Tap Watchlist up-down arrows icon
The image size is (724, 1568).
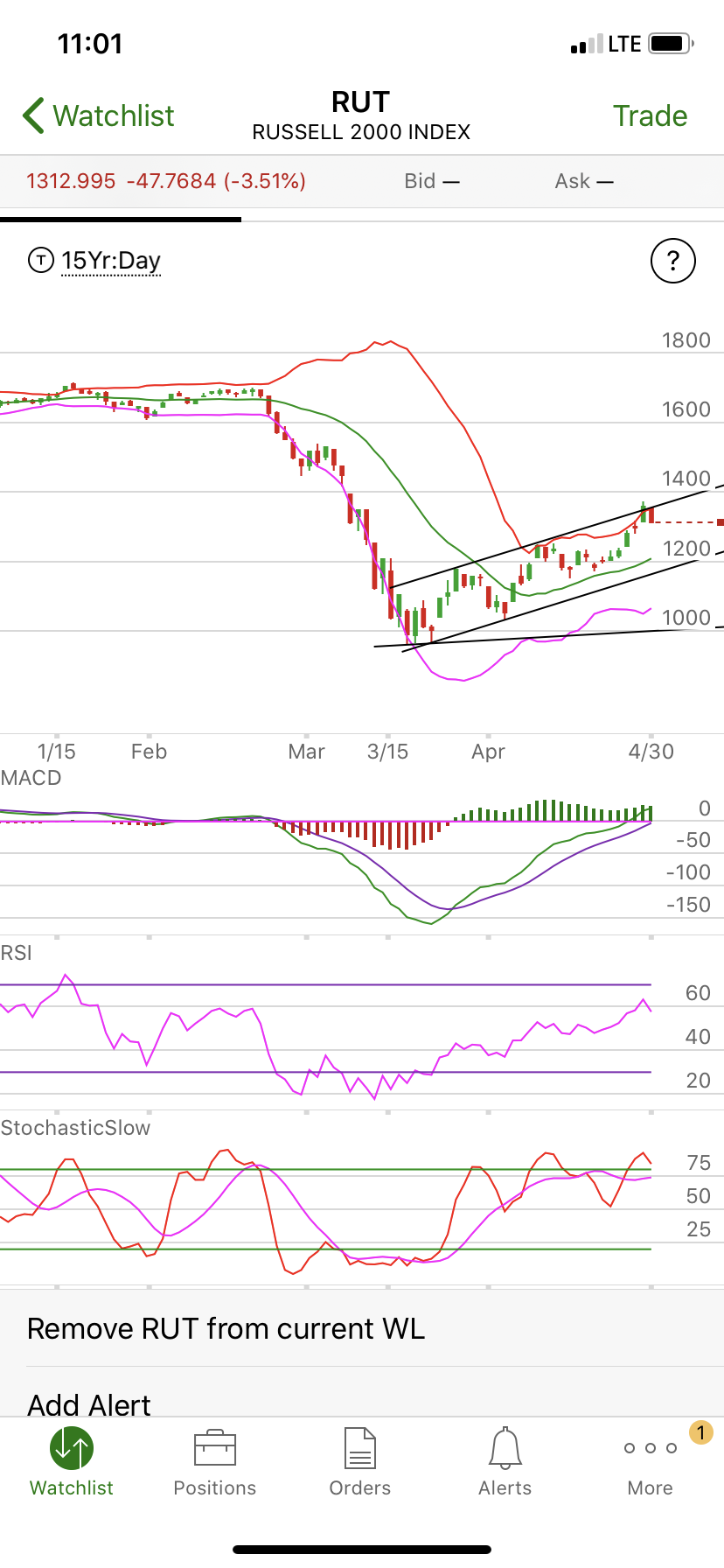(x=72, y=1448)
